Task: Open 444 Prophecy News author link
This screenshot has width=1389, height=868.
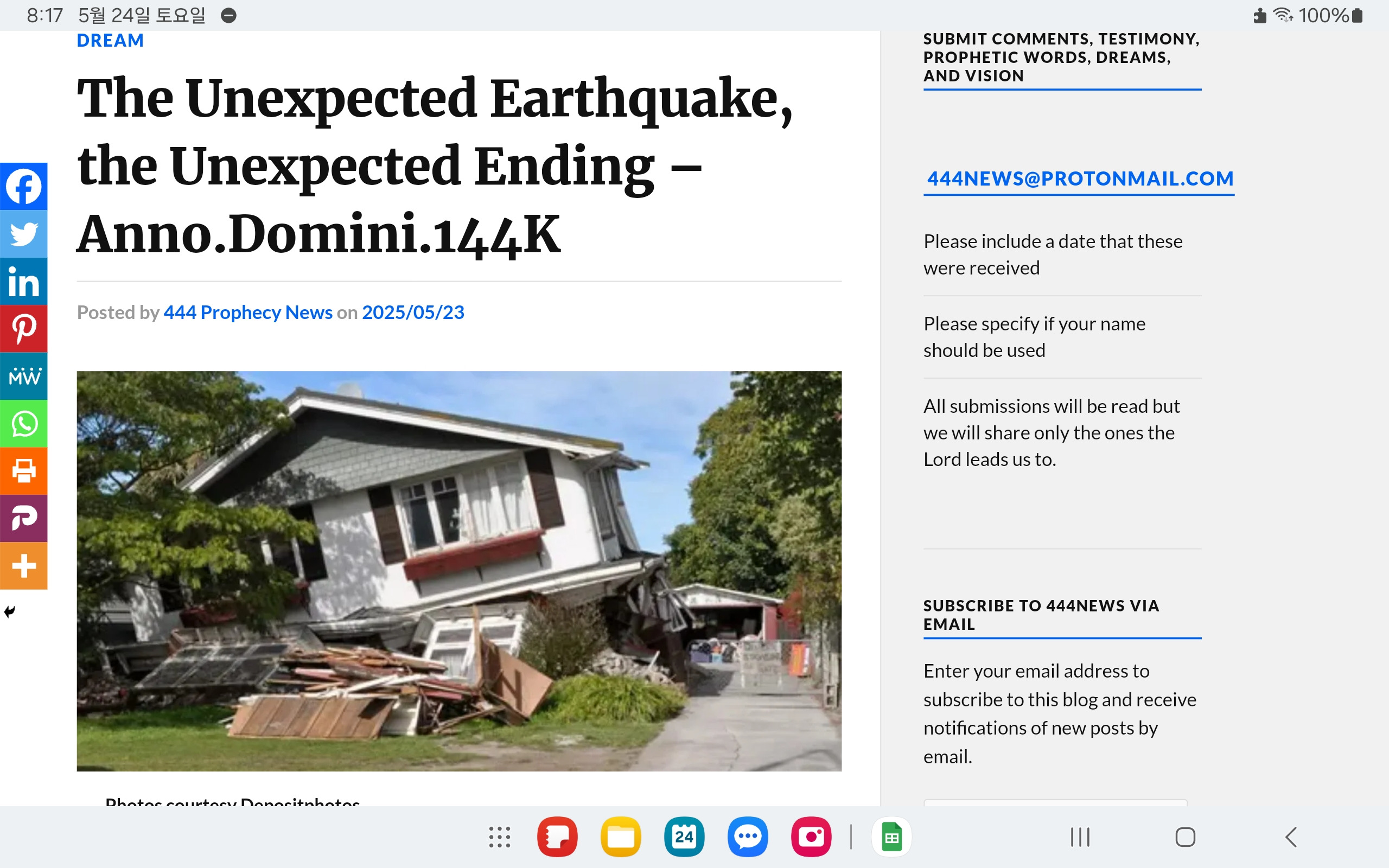Action: click(x=248, y=312)
